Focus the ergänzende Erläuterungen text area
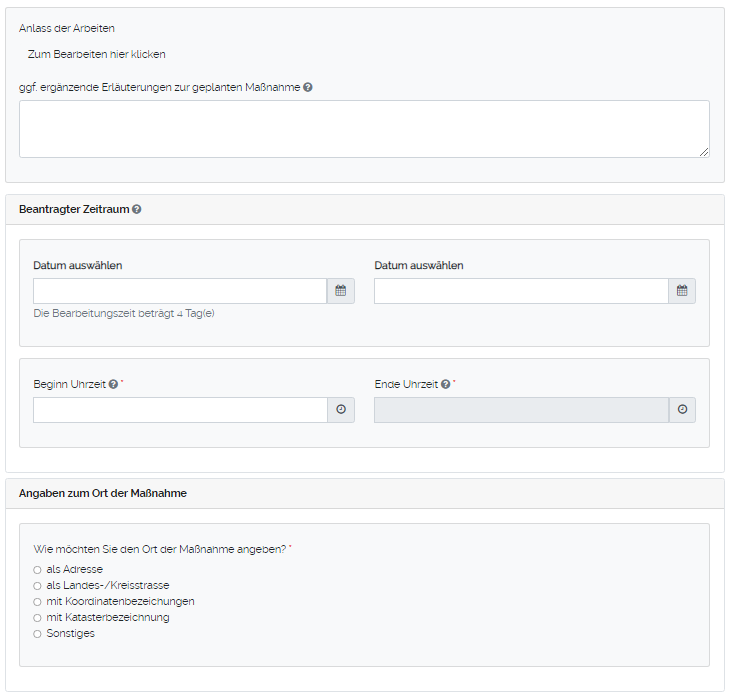Viewport: 729px width, 697px height. pyautogui.click(x=364, y=128)
